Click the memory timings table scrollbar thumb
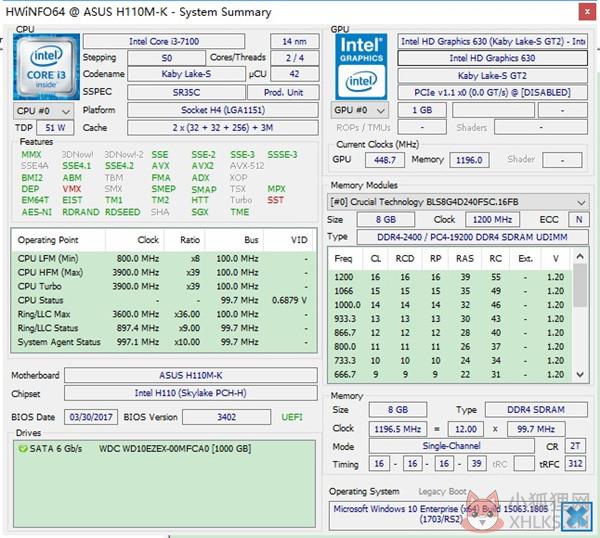 pos(580,285)
